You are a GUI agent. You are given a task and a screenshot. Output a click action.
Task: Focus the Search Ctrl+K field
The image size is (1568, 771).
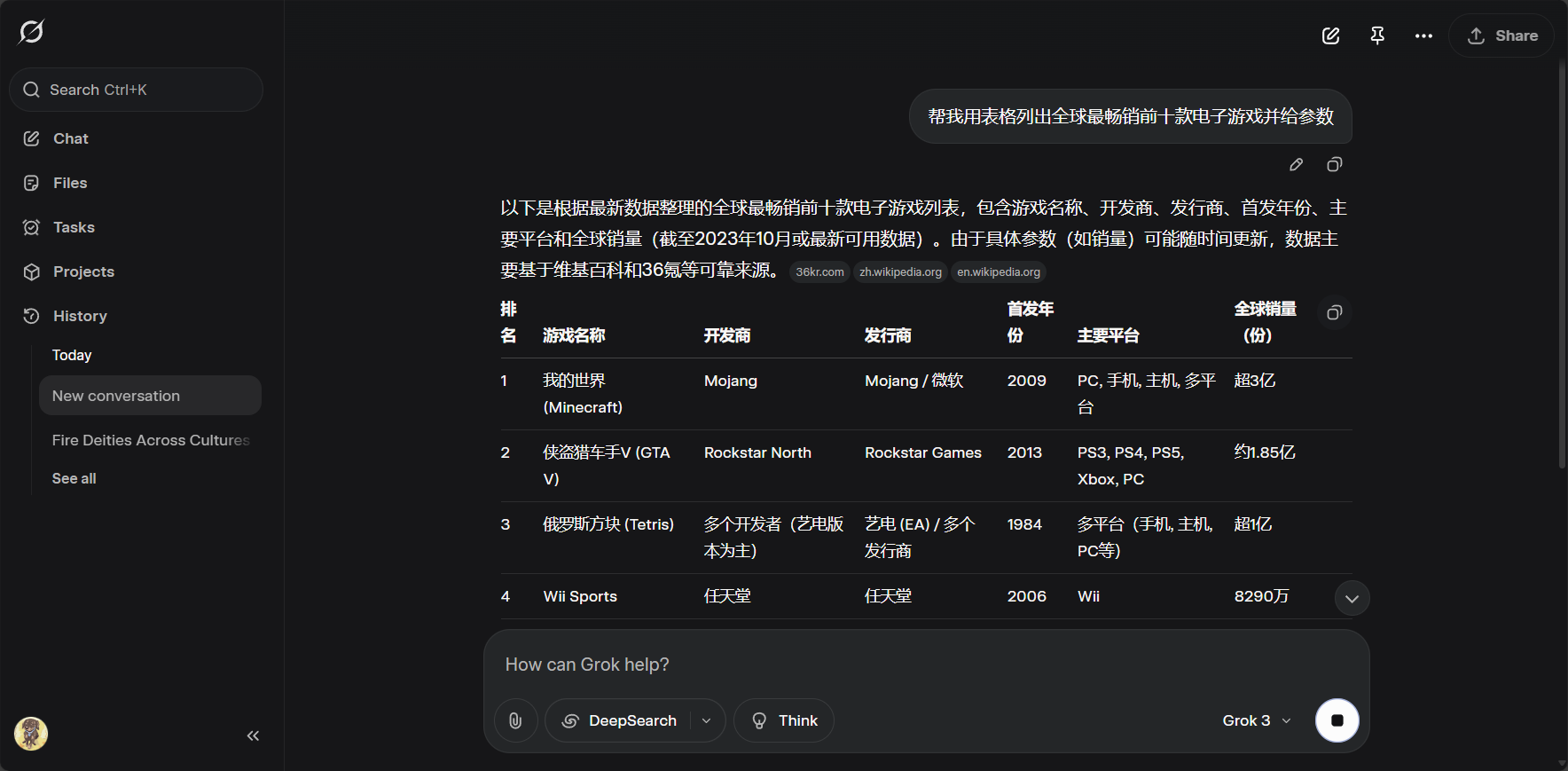(136, 90)
